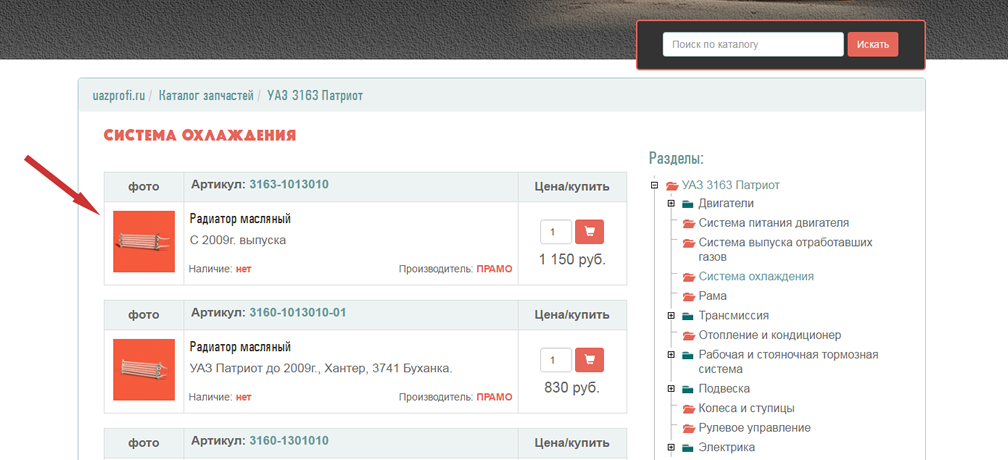The height and width of the screenshot is (460, 1008).
Task: Select Колеса и ступицы section
Action: point(746,408)
